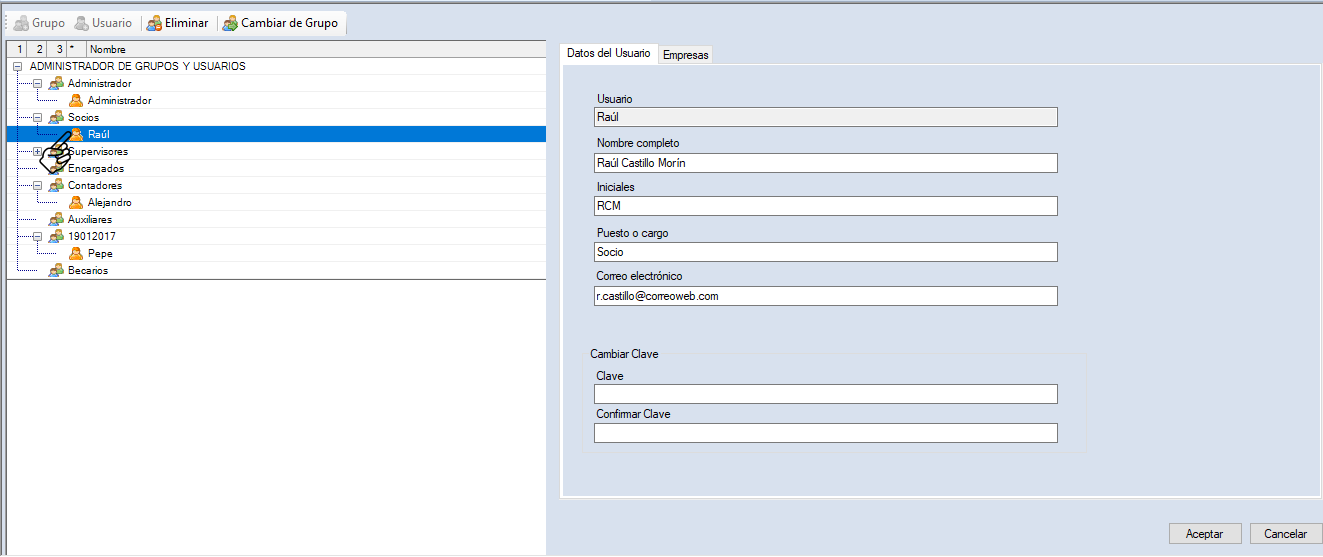Collapse the Contadores group node
The height and width of the screenshot is (557, 1323).
38,186
